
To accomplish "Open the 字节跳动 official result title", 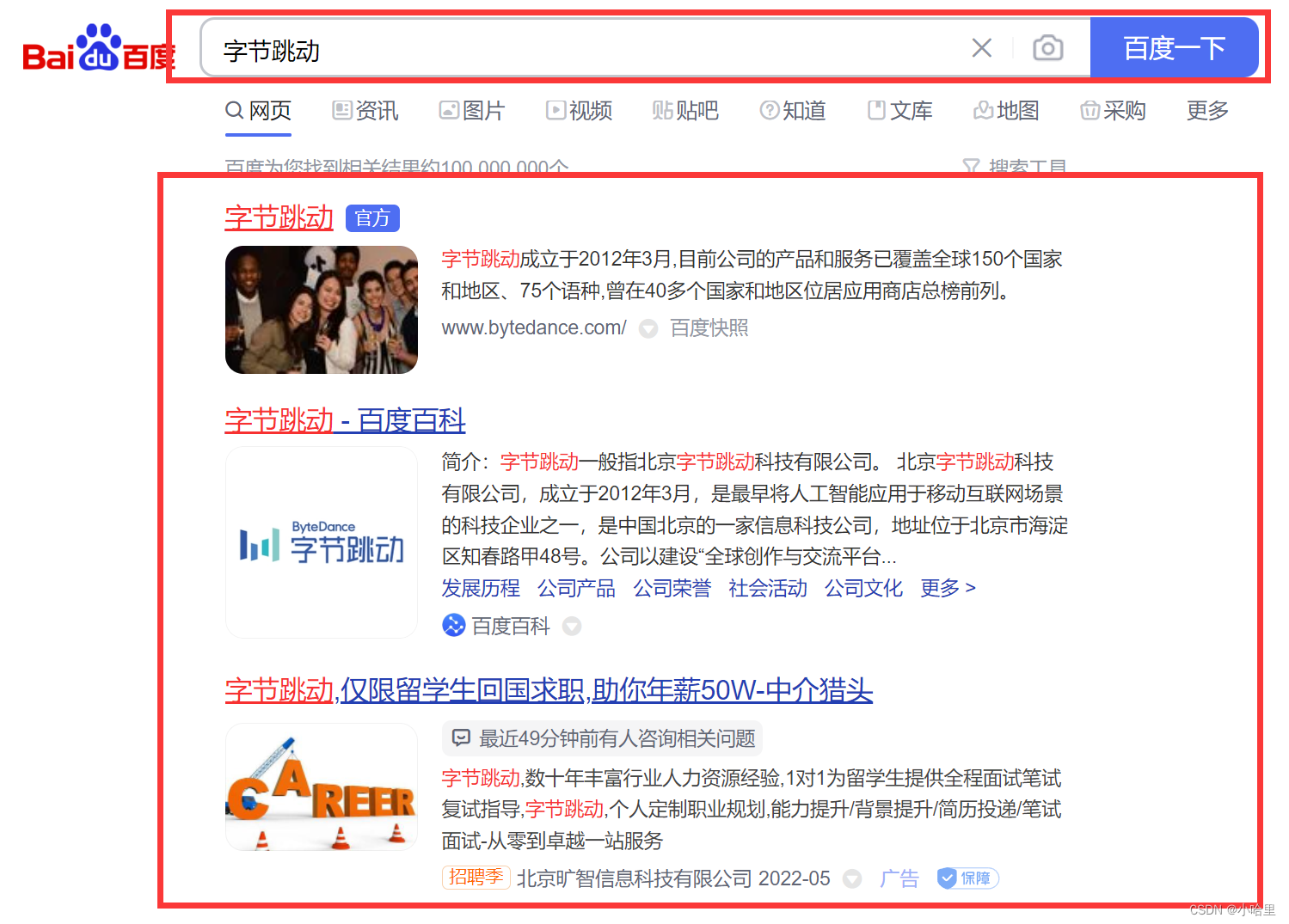I will (x=279, y=217).
